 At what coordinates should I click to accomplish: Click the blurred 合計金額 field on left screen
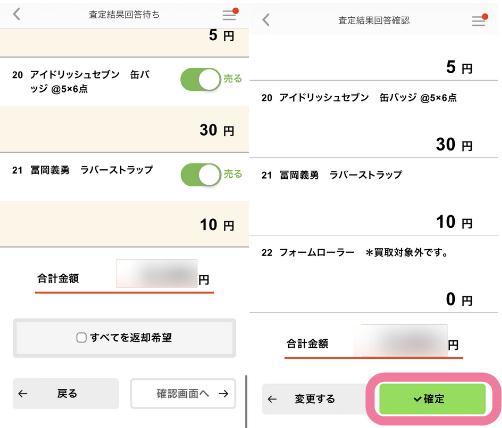tap(157, 273)
